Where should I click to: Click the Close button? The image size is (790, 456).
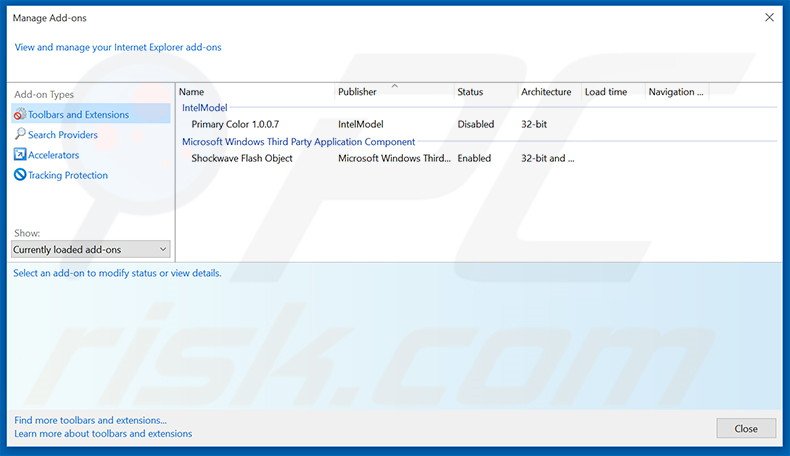pos(746,428)
